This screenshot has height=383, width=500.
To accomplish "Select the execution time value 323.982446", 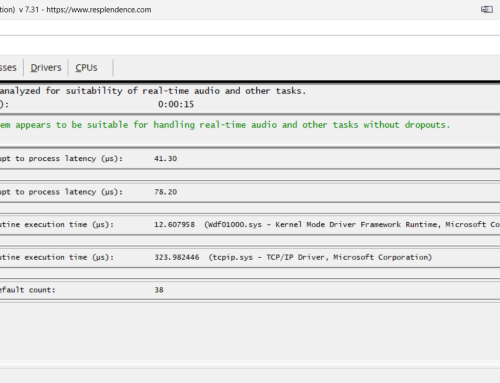I will 177,257.
